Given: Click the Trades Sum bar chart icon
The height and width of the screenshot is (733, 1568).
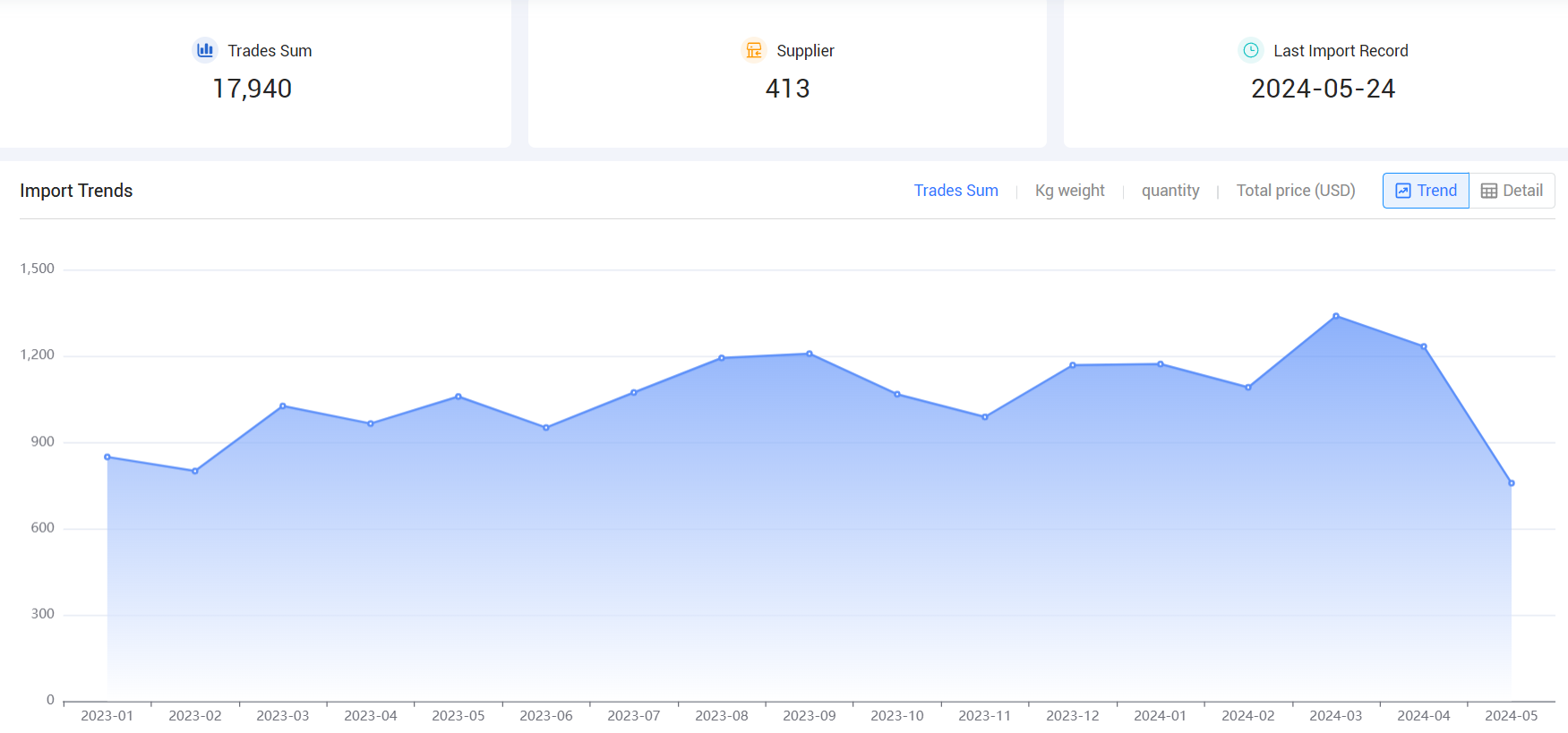Looking at the screenshot, I should (205, 50).
